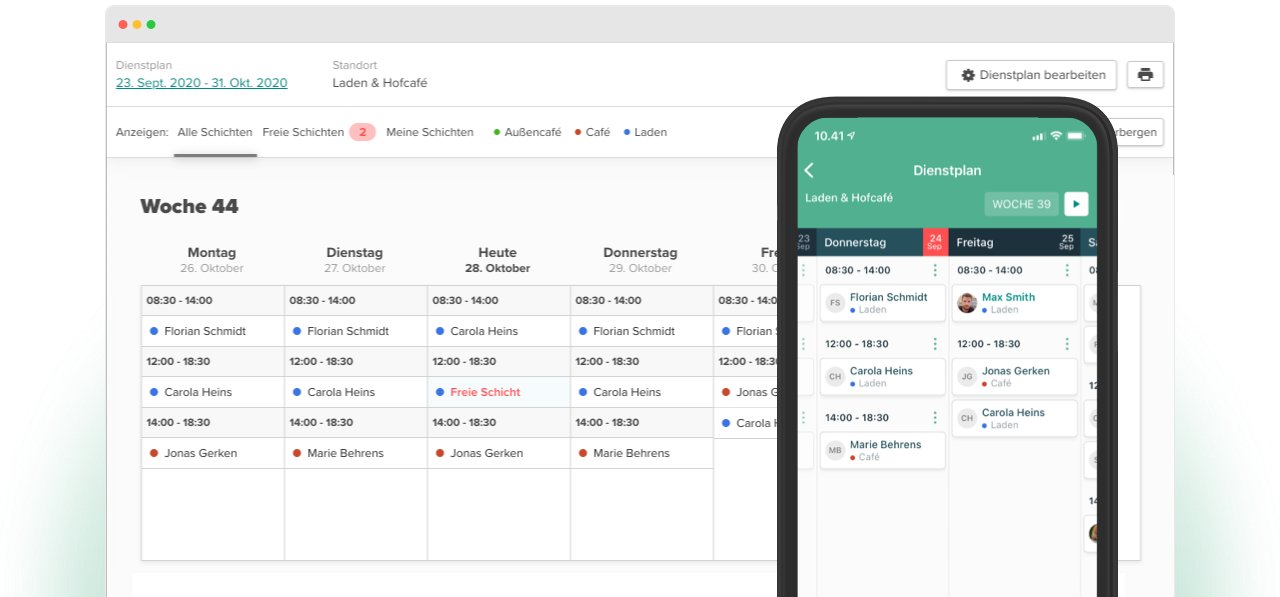1280x597 pixels.
Task: Click the Donnerstag 29. Oktober column header
Action: tap(641, 260)
